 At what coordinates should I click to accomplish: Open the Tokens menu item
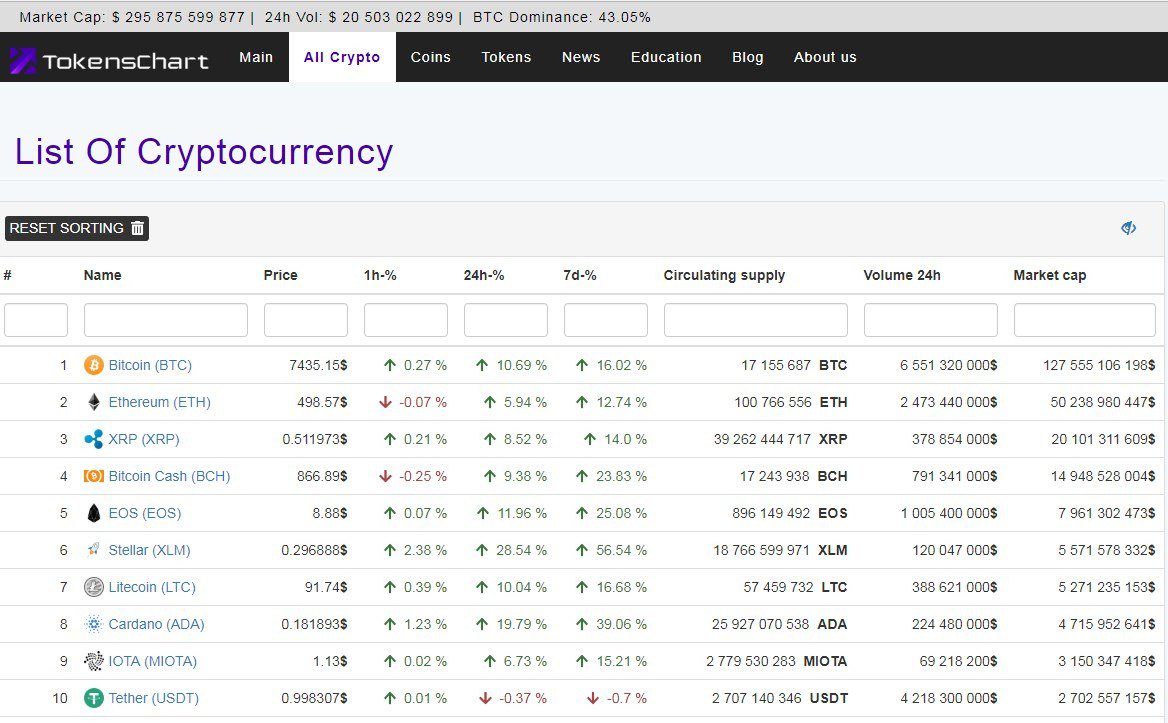[x=506, y=57]
